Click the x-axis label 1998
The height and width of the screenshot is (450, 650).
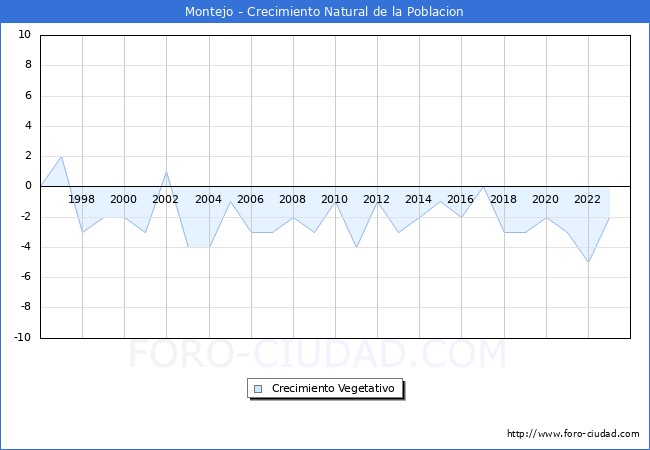pos(81,199)
